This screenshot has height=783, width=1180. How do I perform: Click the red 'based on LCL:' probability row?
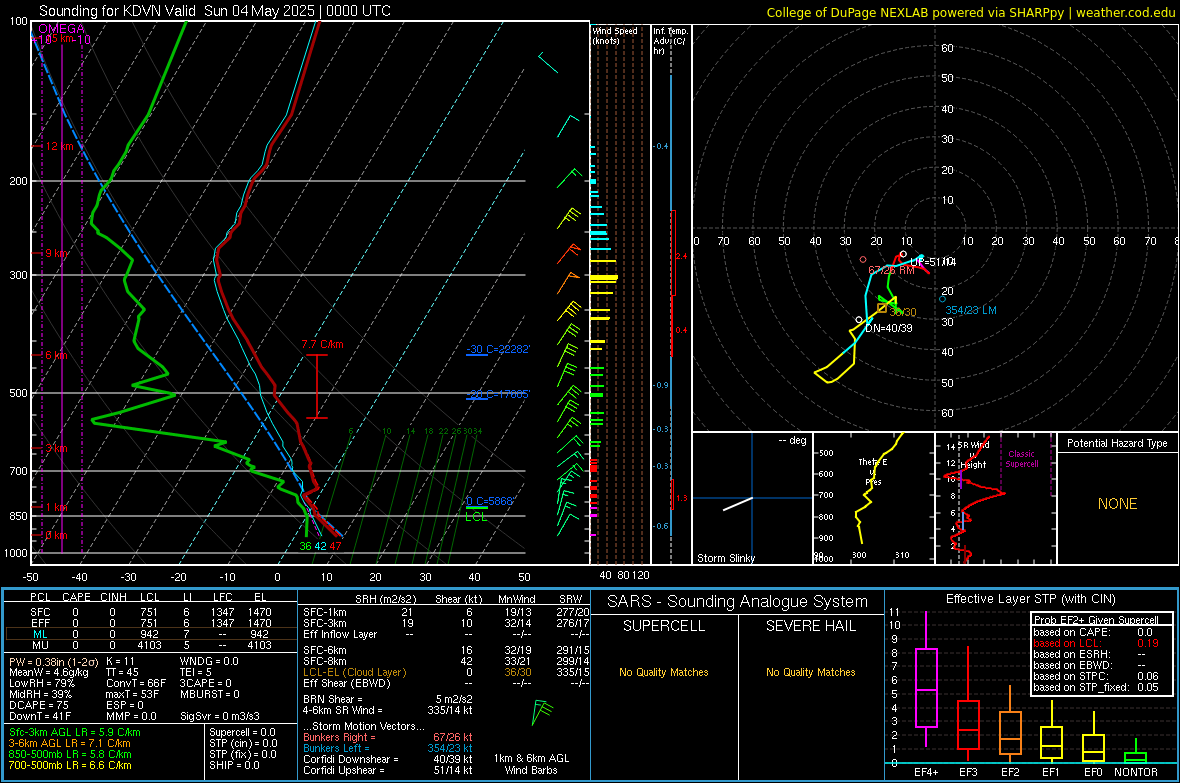[x=1095, y=643]
